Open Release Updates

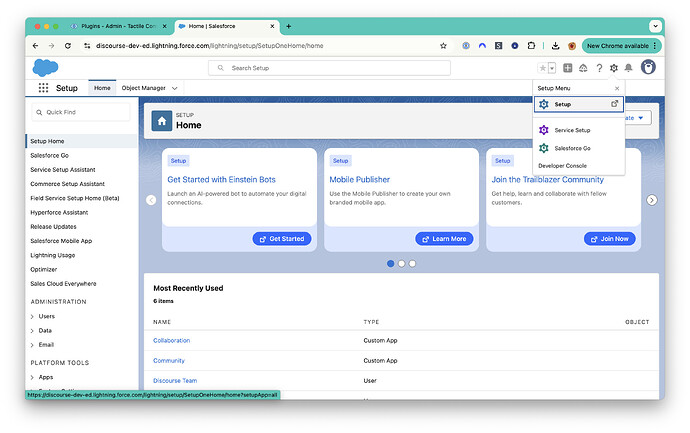point(53,227)
